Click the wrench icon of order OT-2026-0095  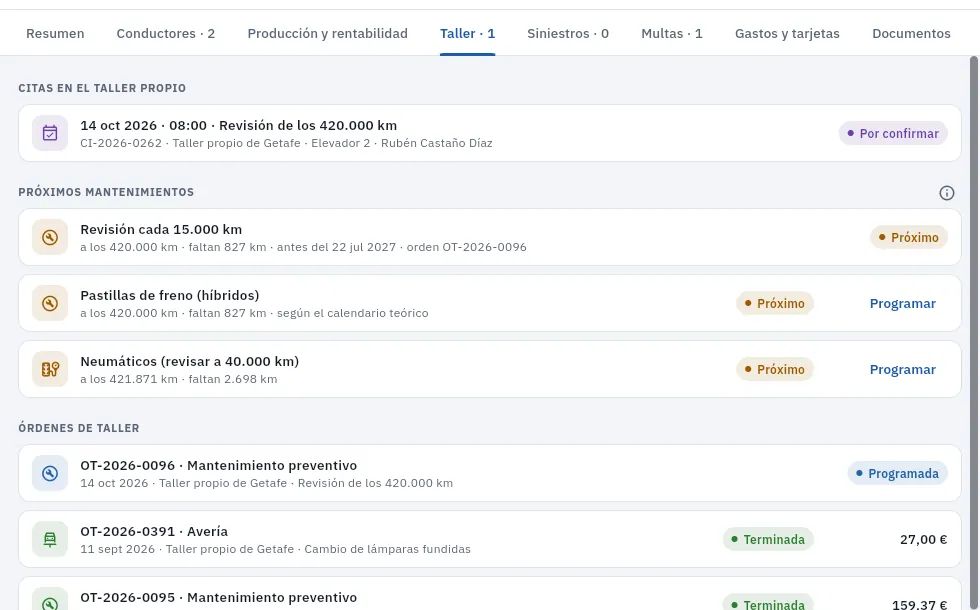50,600
